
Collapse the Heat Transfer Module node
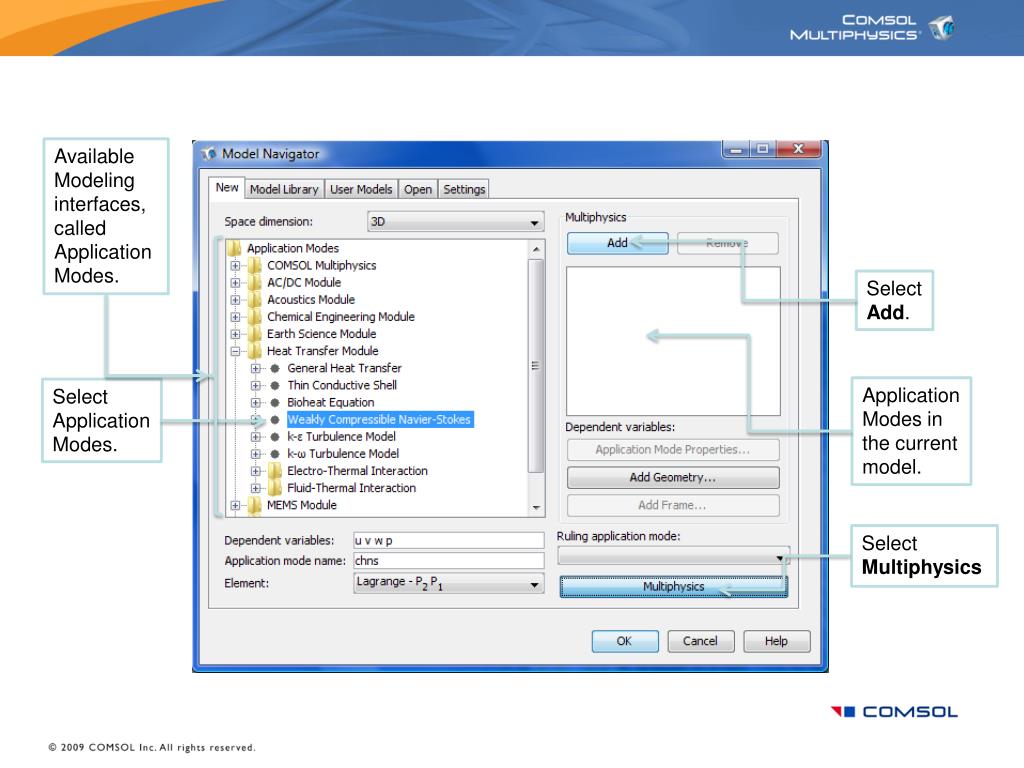tap(235, 351)
